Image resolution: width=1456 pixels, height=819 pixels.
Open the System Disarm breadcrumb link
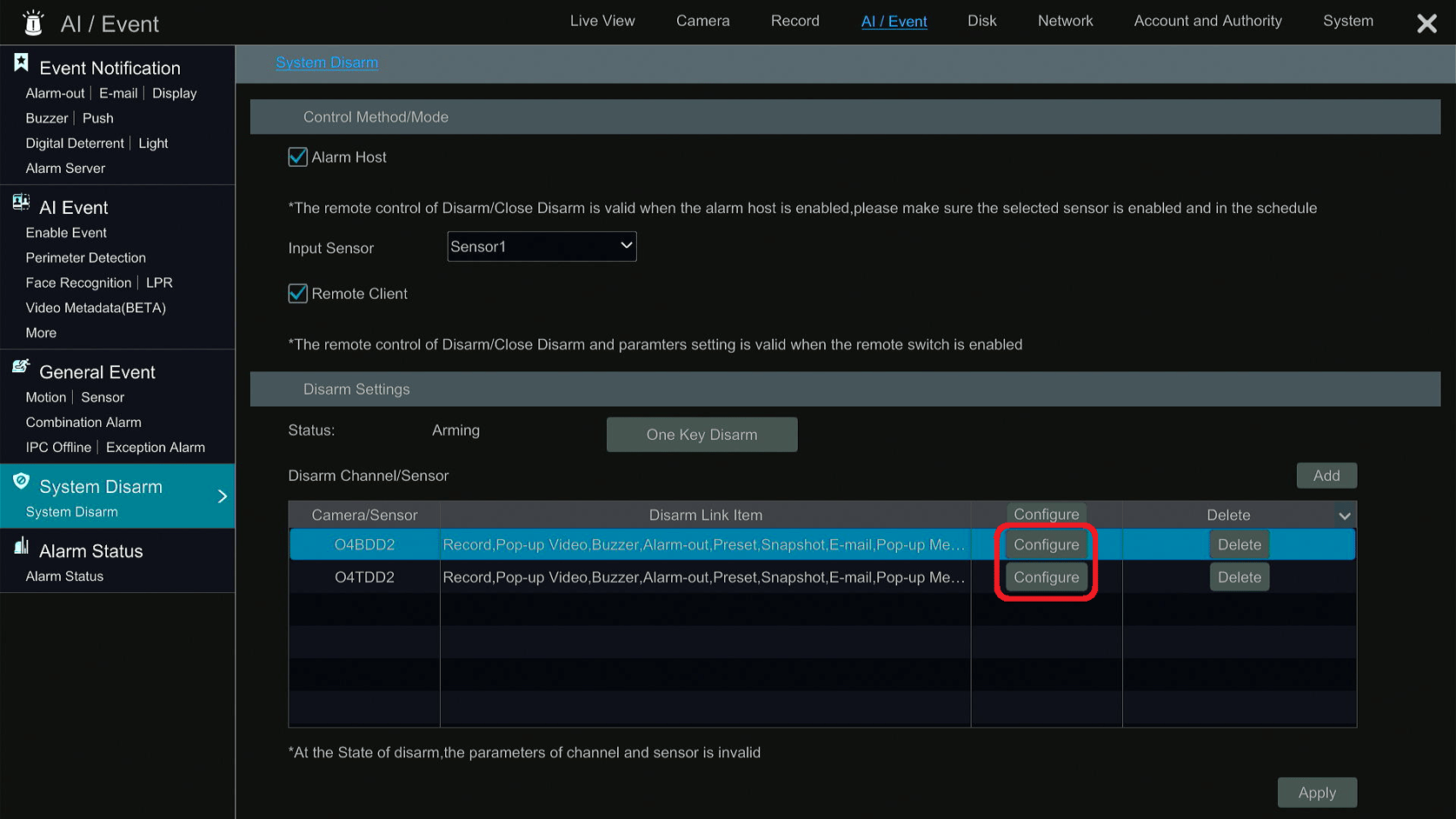[x=327, y=62]
